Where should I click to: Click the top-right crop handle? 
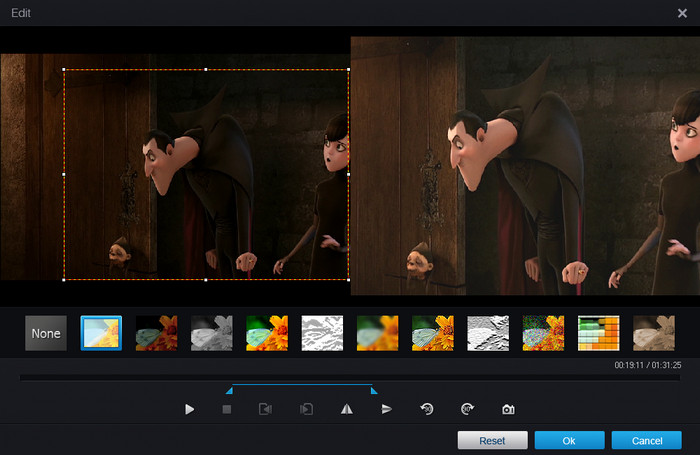[348, 70]
